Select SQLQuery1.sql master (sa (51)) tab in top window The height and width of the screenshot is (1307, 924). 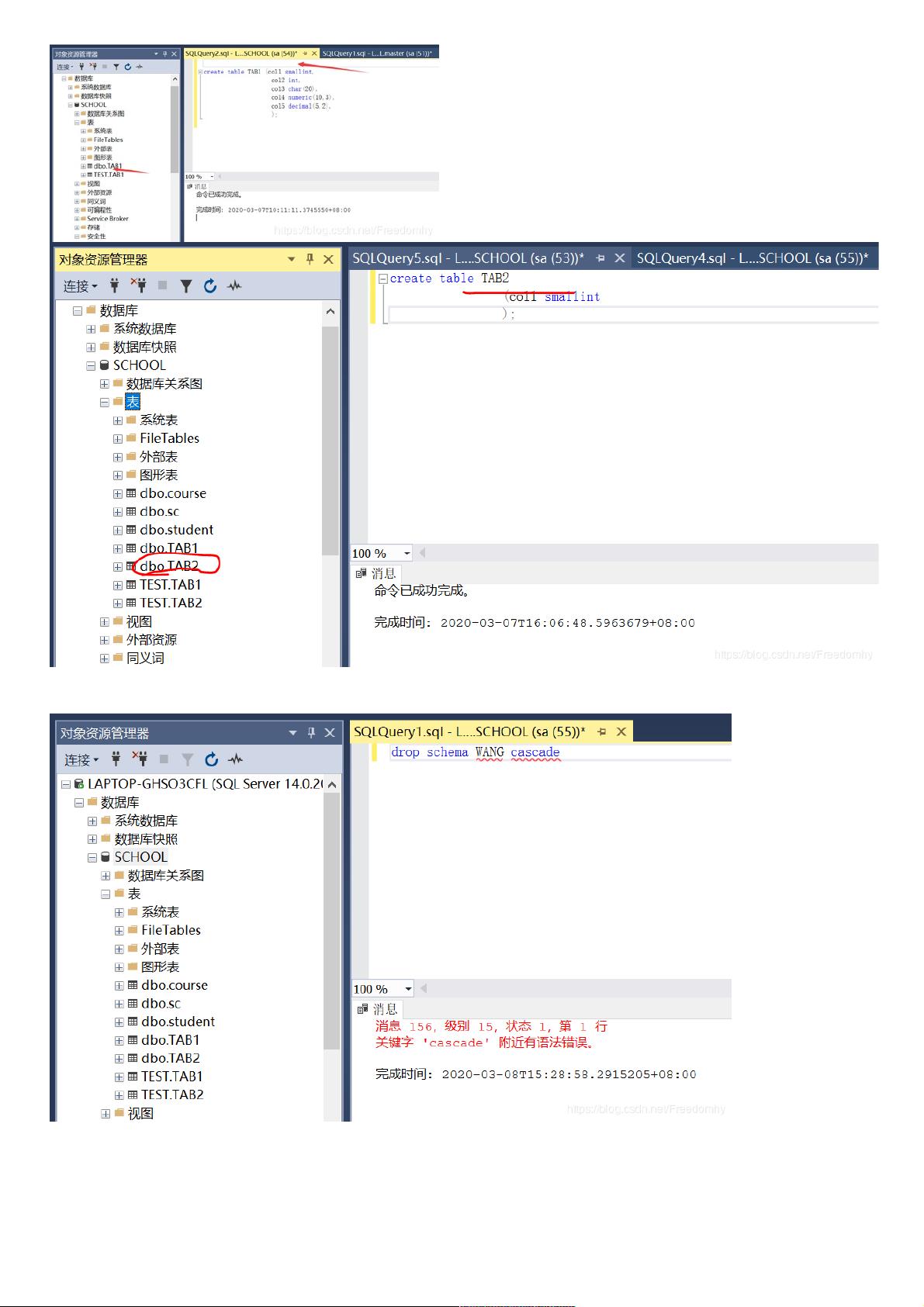pos(377,54)
